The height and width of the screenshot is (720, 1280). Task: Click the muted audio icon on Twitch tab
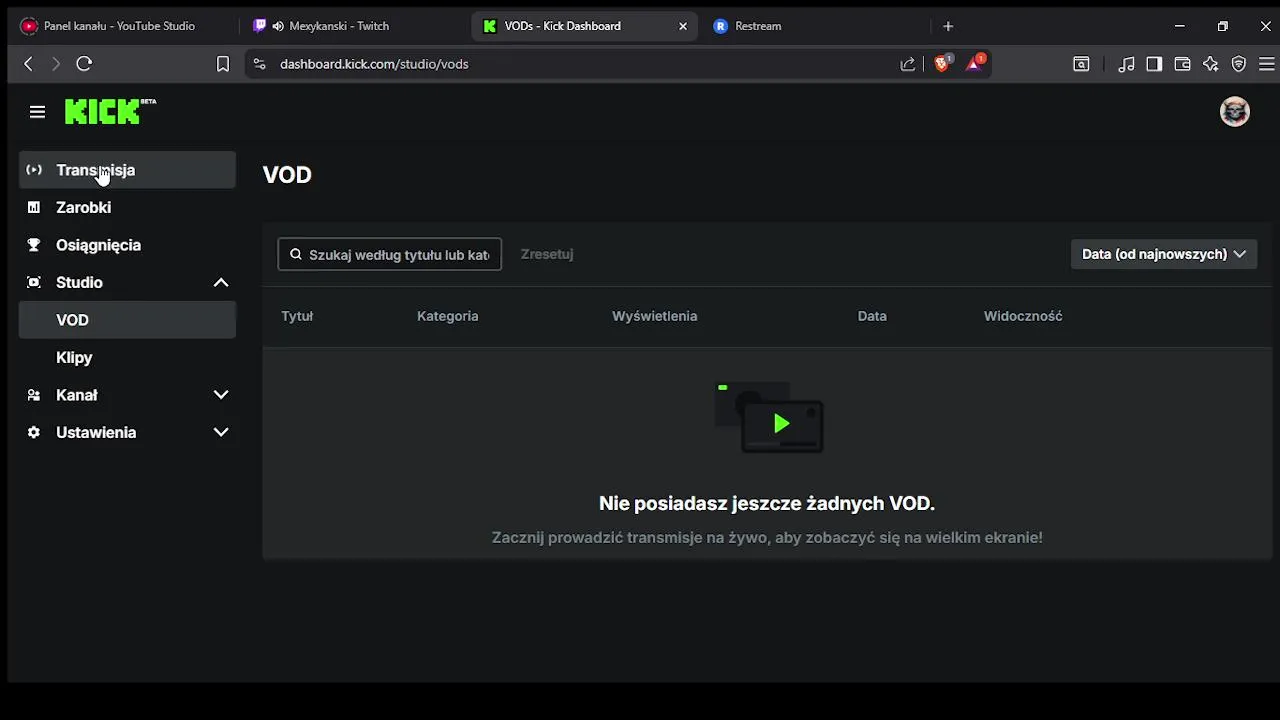[278, 26]
